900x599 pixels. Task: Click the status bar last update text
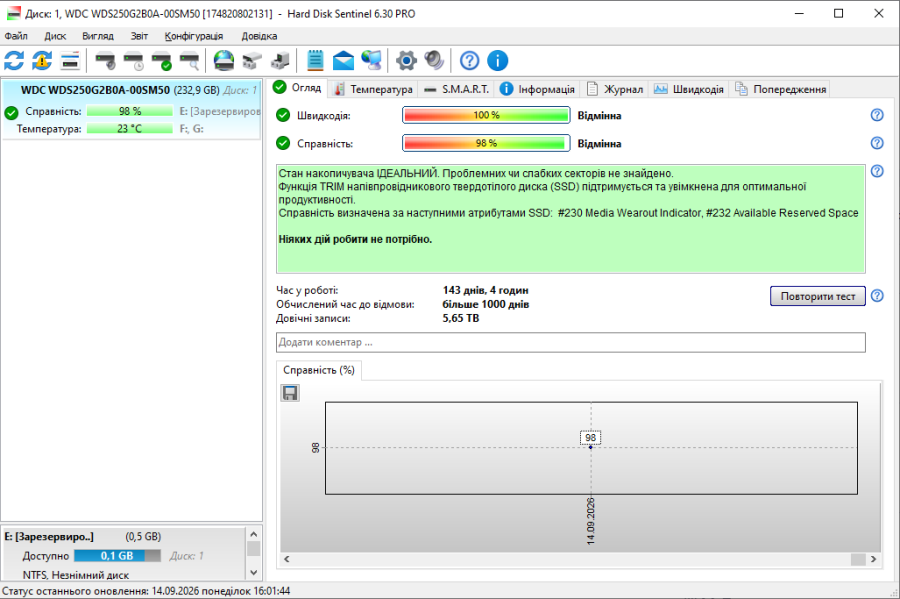pos(146,591)
